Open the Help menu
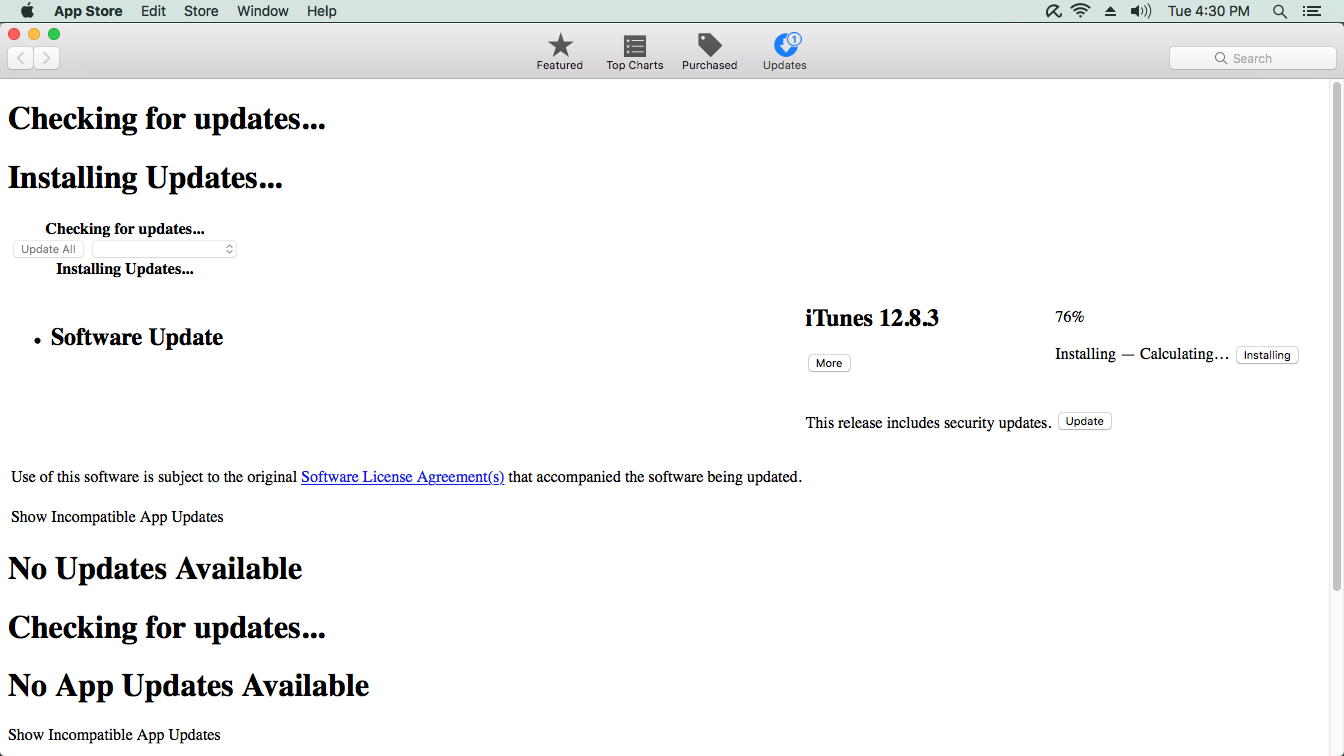Viewport: 1344px width, 756px height. pos(322,11)
